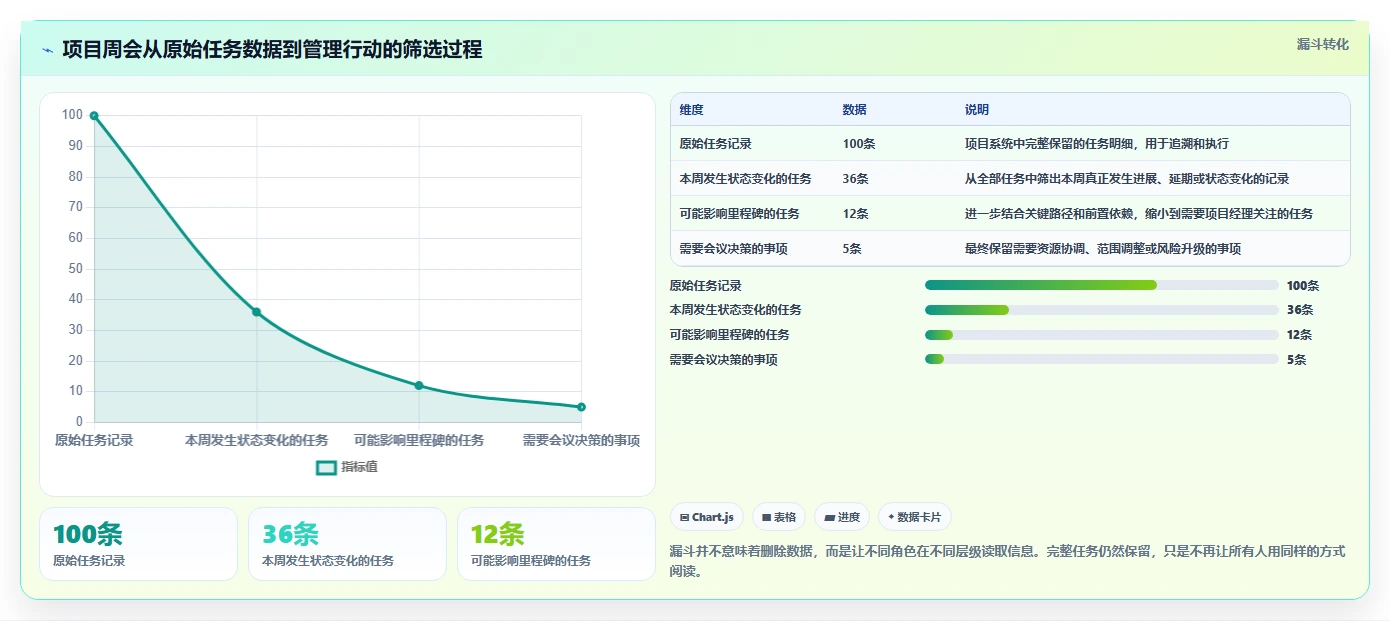This screenshot has height=621, width=1390.
Task: Click the chart data point at 12
Action: tap(419, 386)
